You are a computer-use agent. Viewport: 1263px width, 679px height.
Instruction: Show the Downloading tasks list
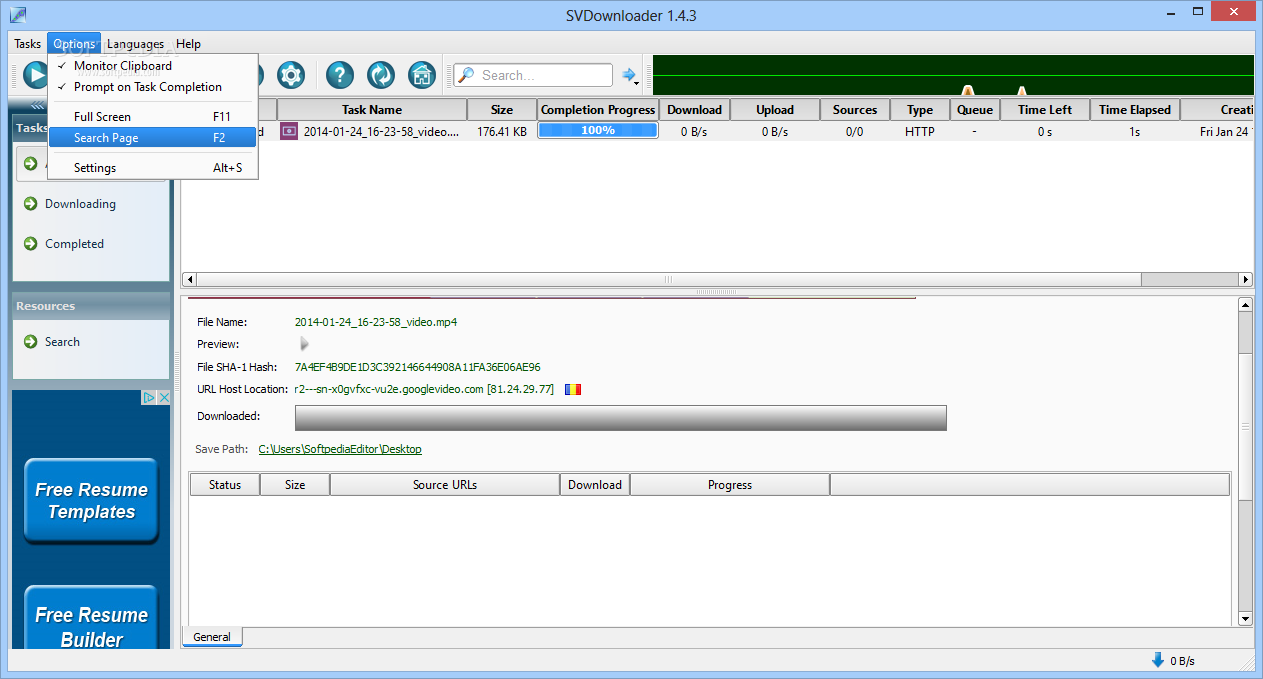tap(80, 204)
